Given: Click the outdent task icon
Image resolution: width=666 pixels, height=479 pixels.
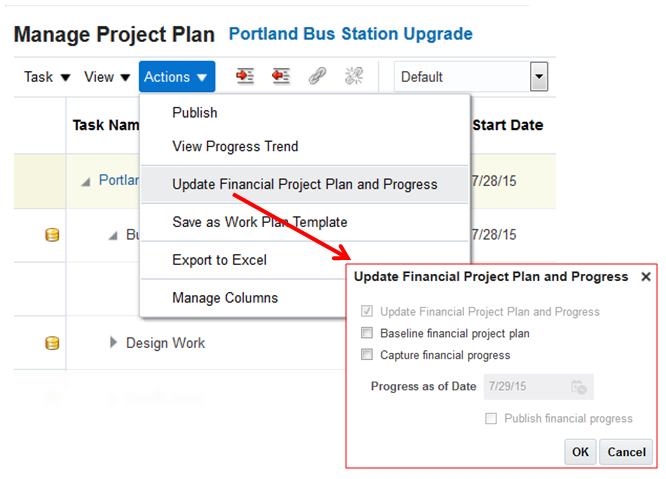Looking at the screenshot, I should point(280,76).
